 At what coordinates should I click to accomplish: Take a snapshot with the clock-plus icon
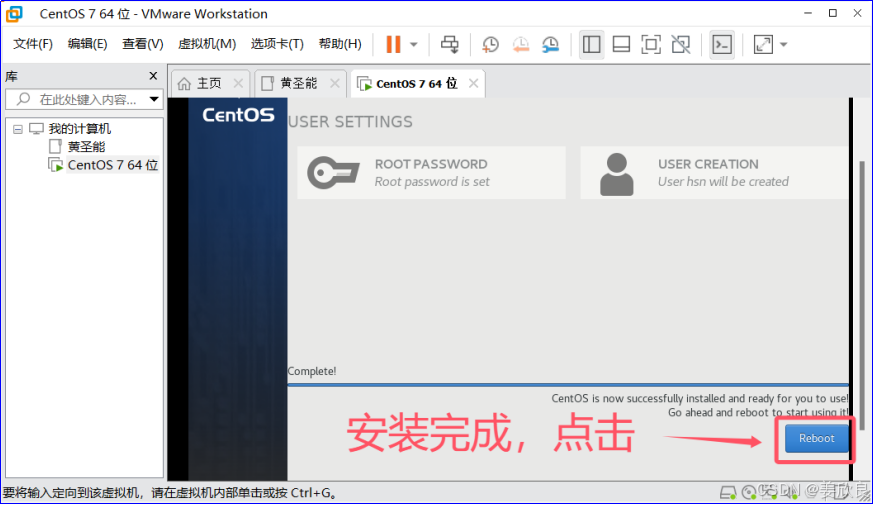pos(490,45)
